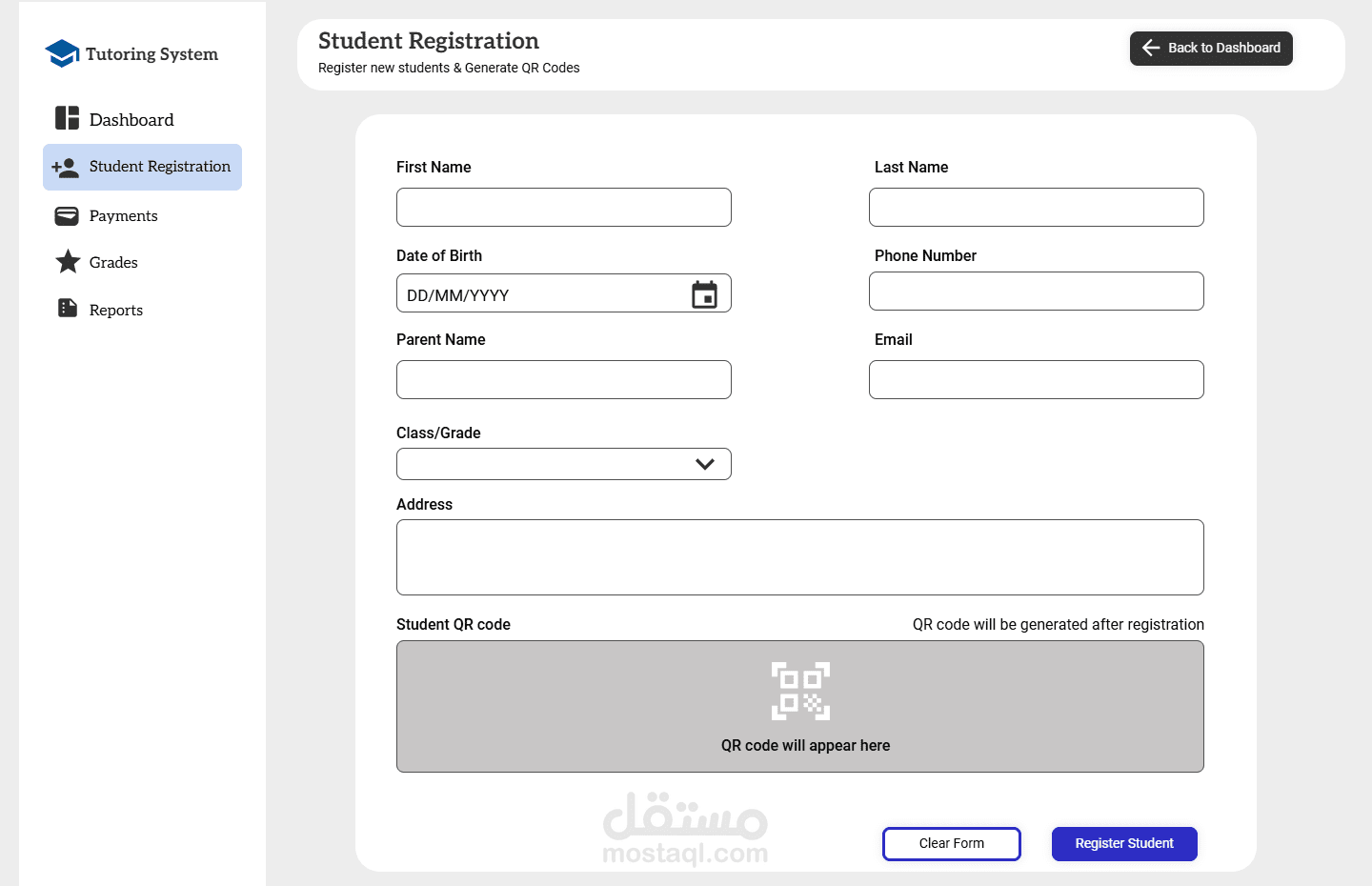The height and width of the screenshot is (886, 1372).
Task: Click the Reports document icon
Action: tap(68, 309)
